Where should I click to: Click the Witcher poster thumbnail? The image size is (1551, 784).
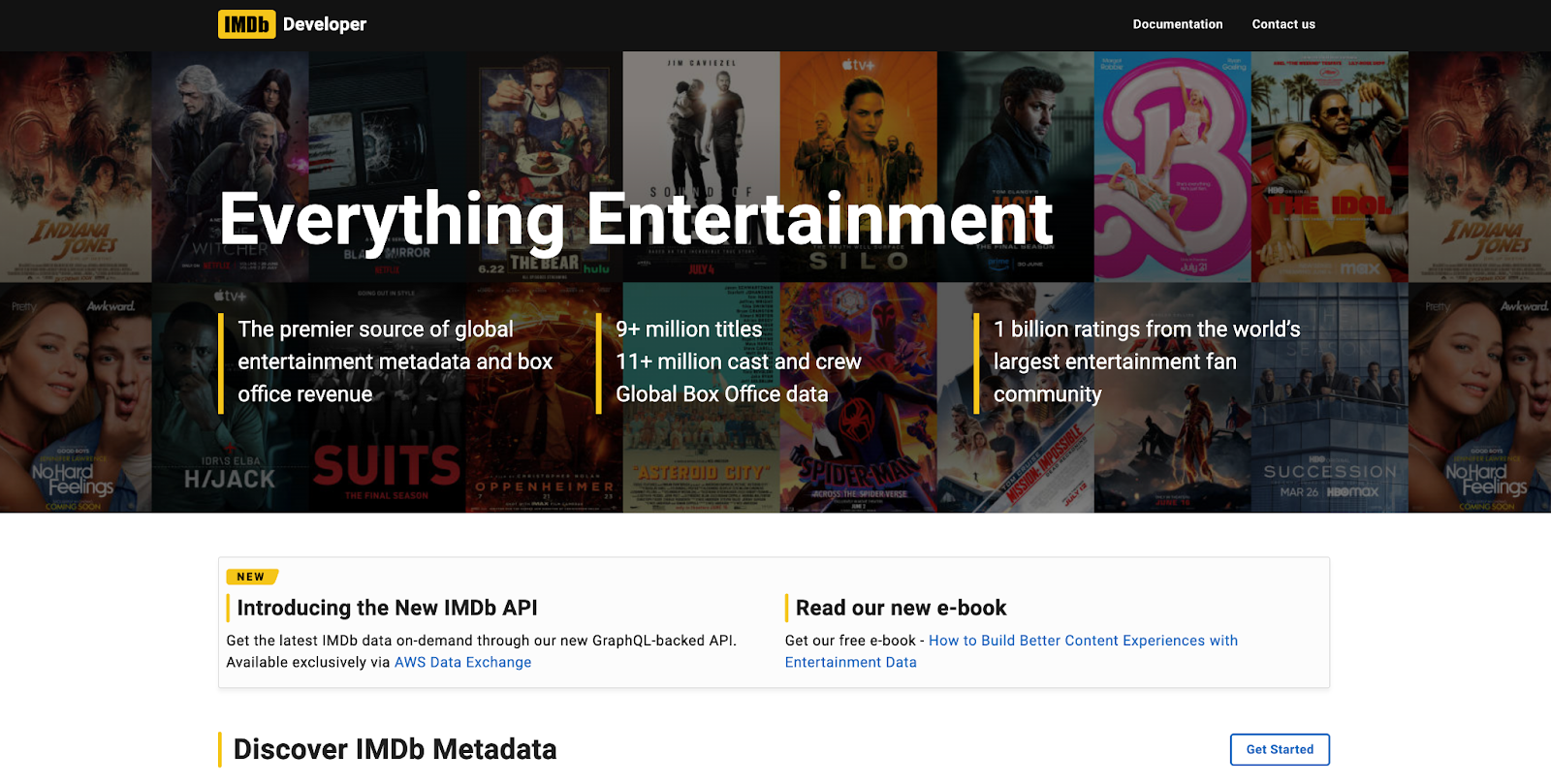coord(230,167)
